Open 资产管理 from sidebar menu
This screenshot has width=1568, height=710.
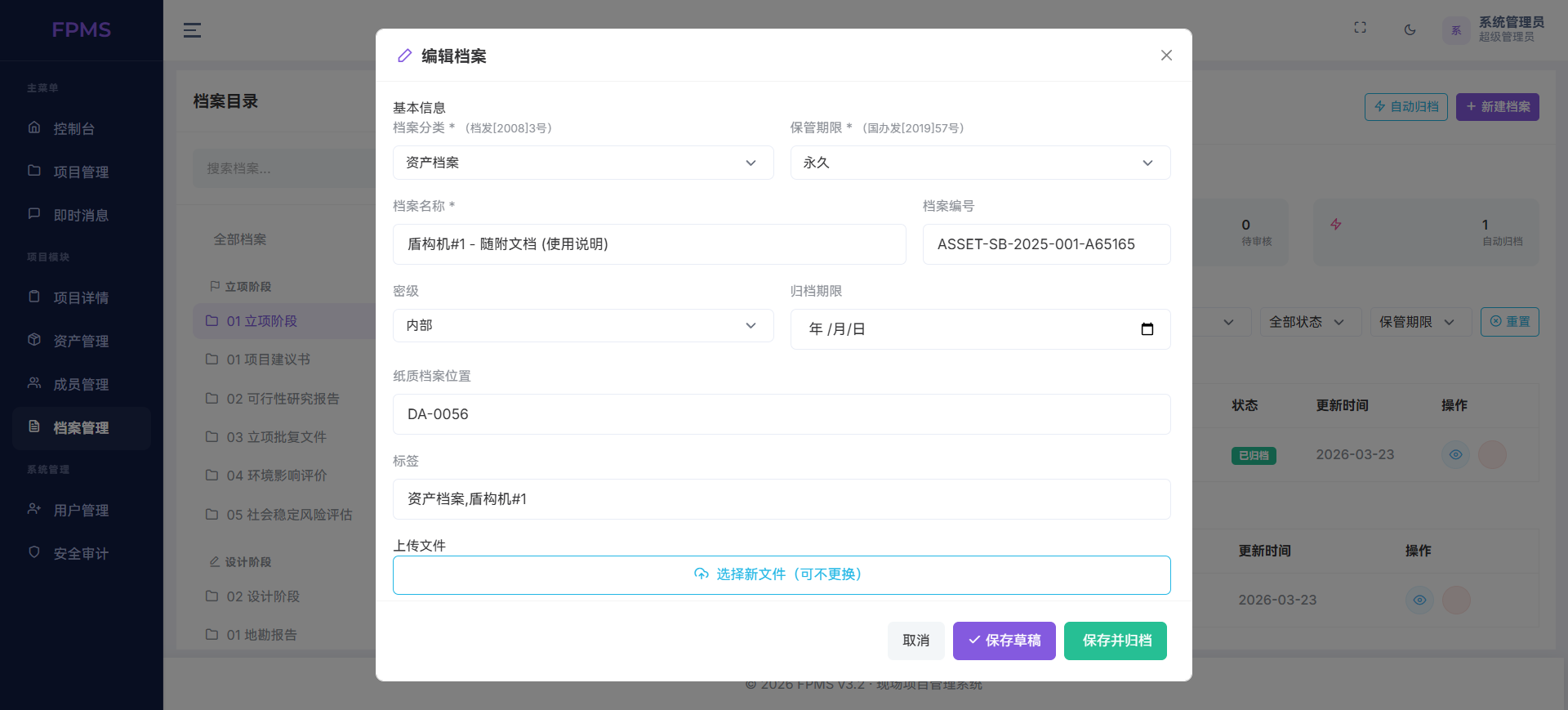click(80, 341)
